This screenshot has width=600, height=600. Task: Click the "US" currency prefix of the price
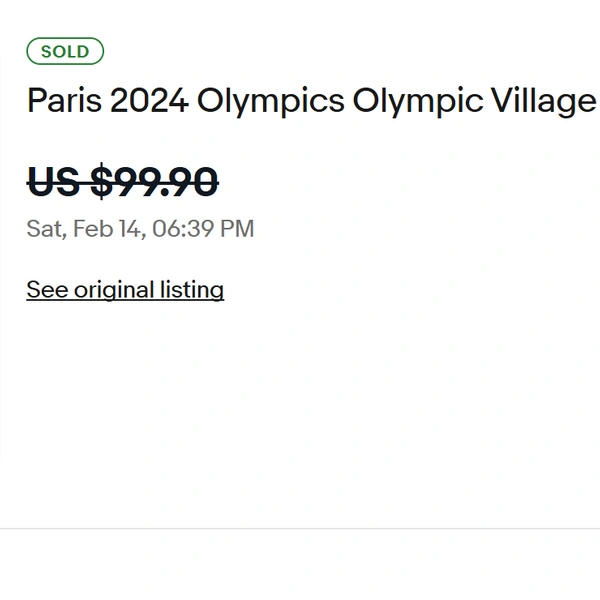point(53,182)
